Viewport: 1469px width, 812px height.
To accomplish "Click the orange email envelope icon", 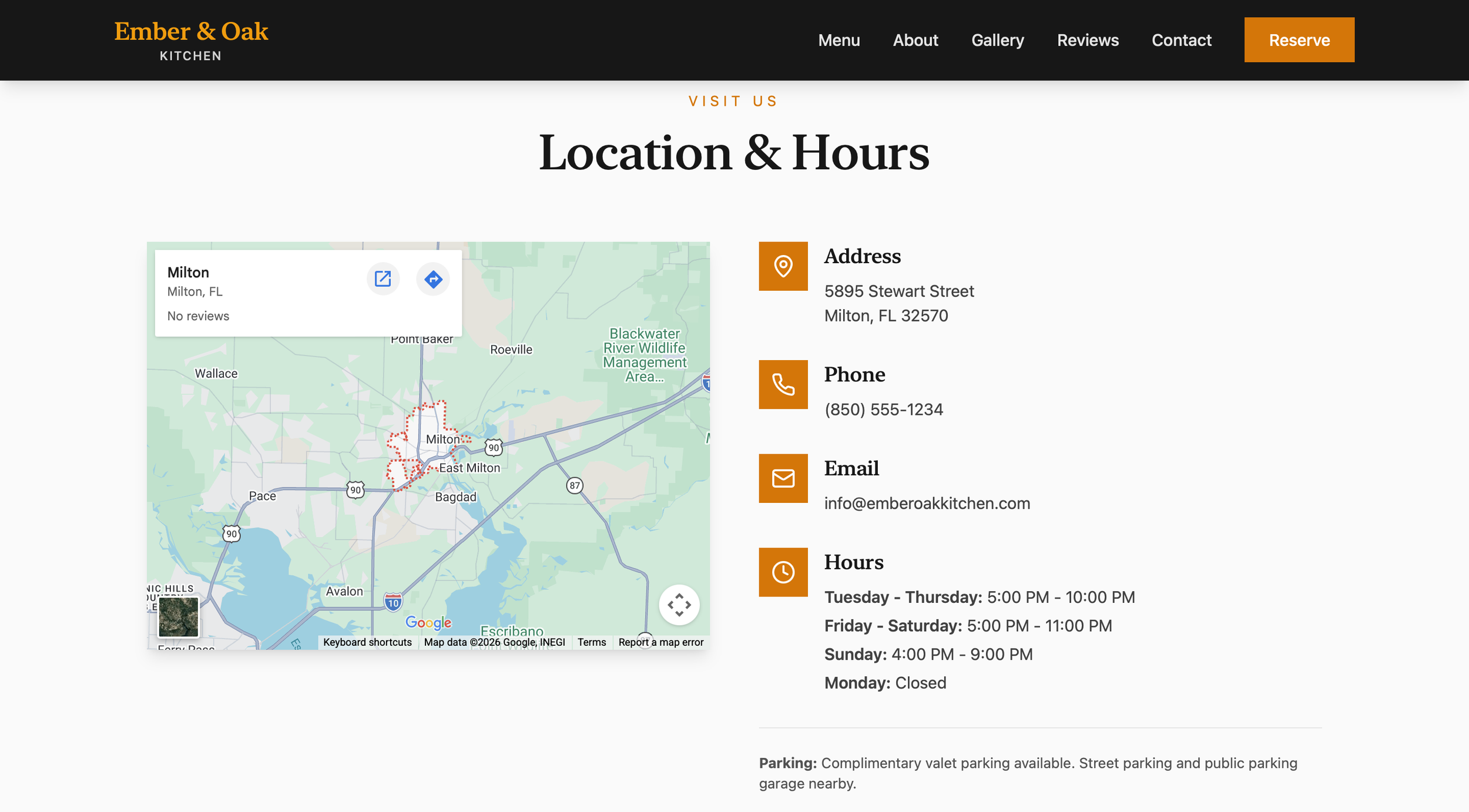I will click(783, 478).
